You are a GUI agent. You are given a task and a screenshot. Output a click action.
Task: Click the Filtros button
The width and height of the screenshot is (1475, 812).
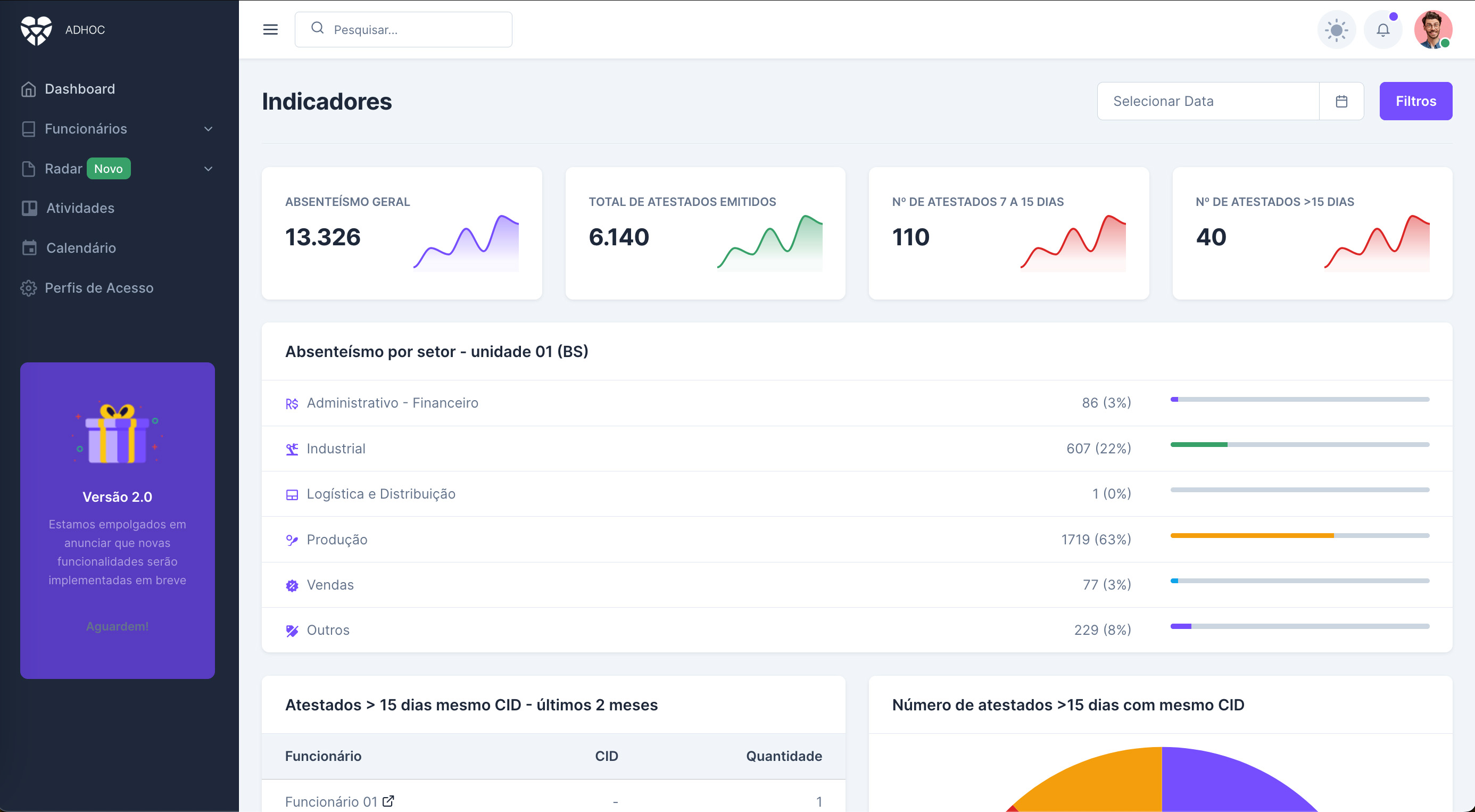(1415, 101)
